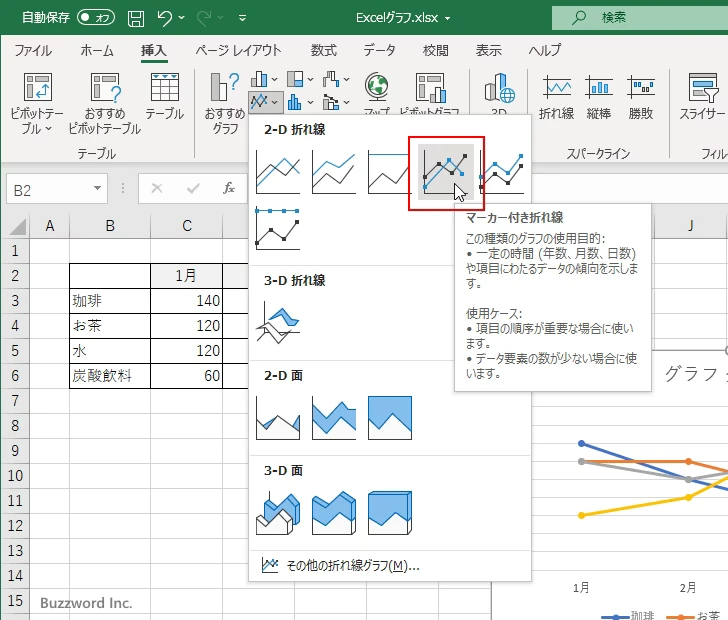Open the combo chart dropdown

point(336,102)
